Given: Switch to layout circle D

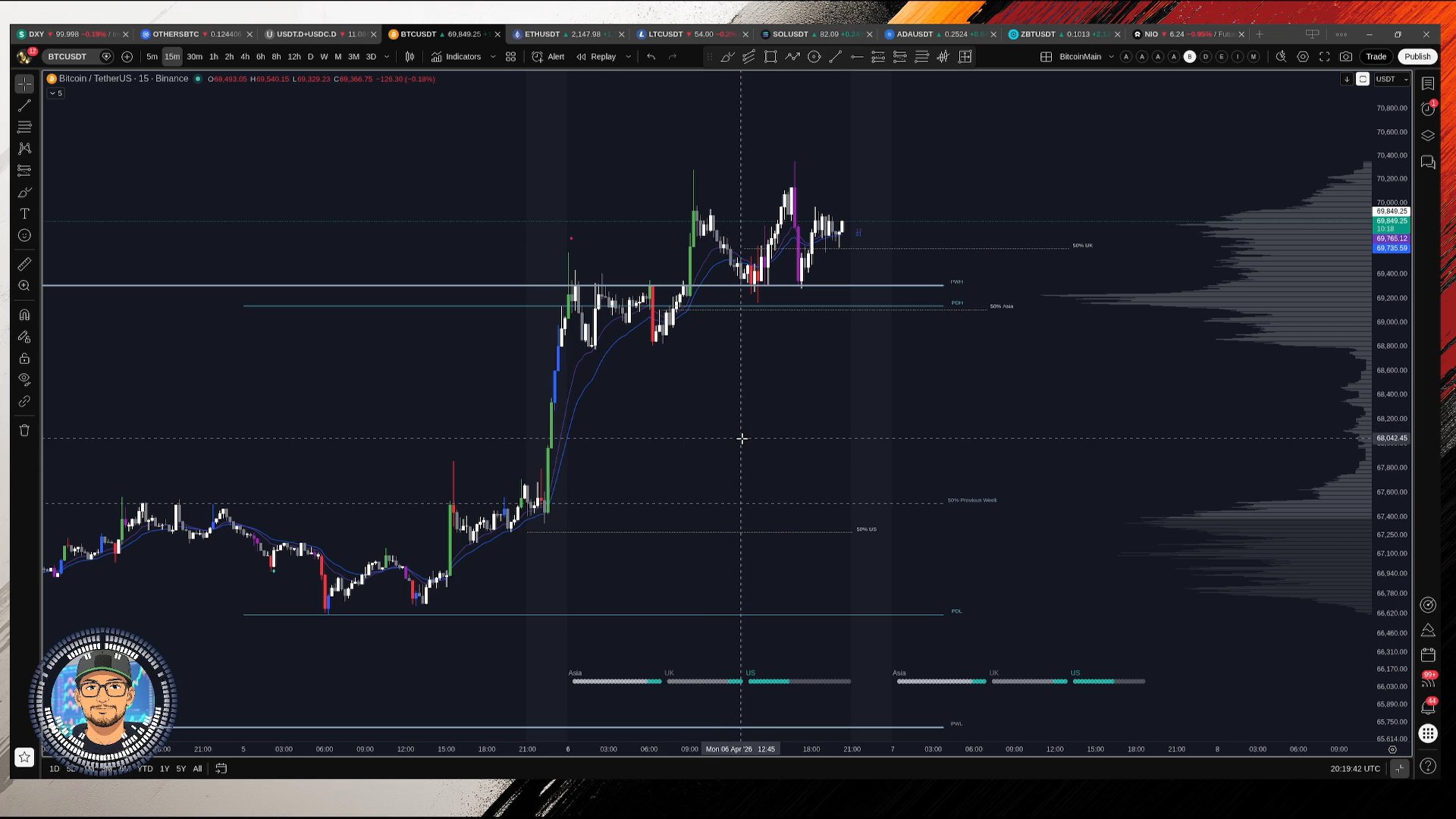Looking at the screenshot, I should click(1205, 57).
